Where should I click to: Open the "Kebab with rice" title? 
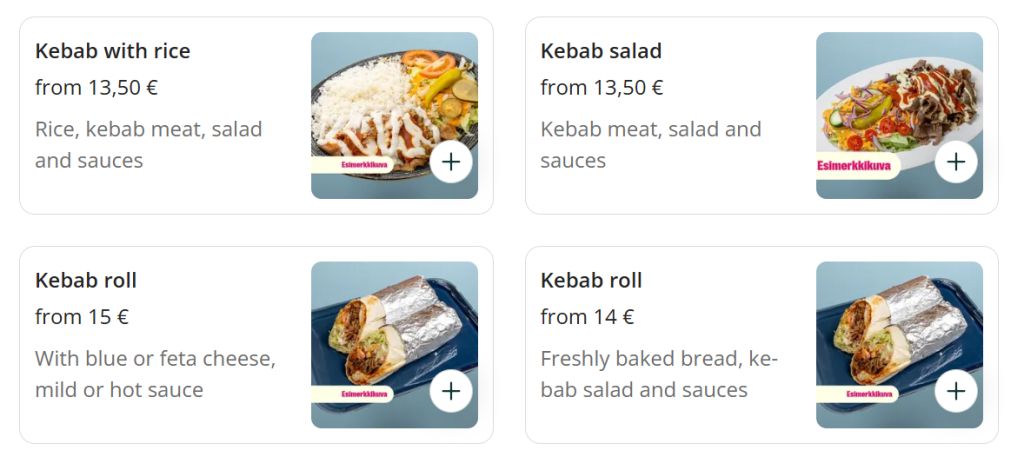[x=112, y=51]
